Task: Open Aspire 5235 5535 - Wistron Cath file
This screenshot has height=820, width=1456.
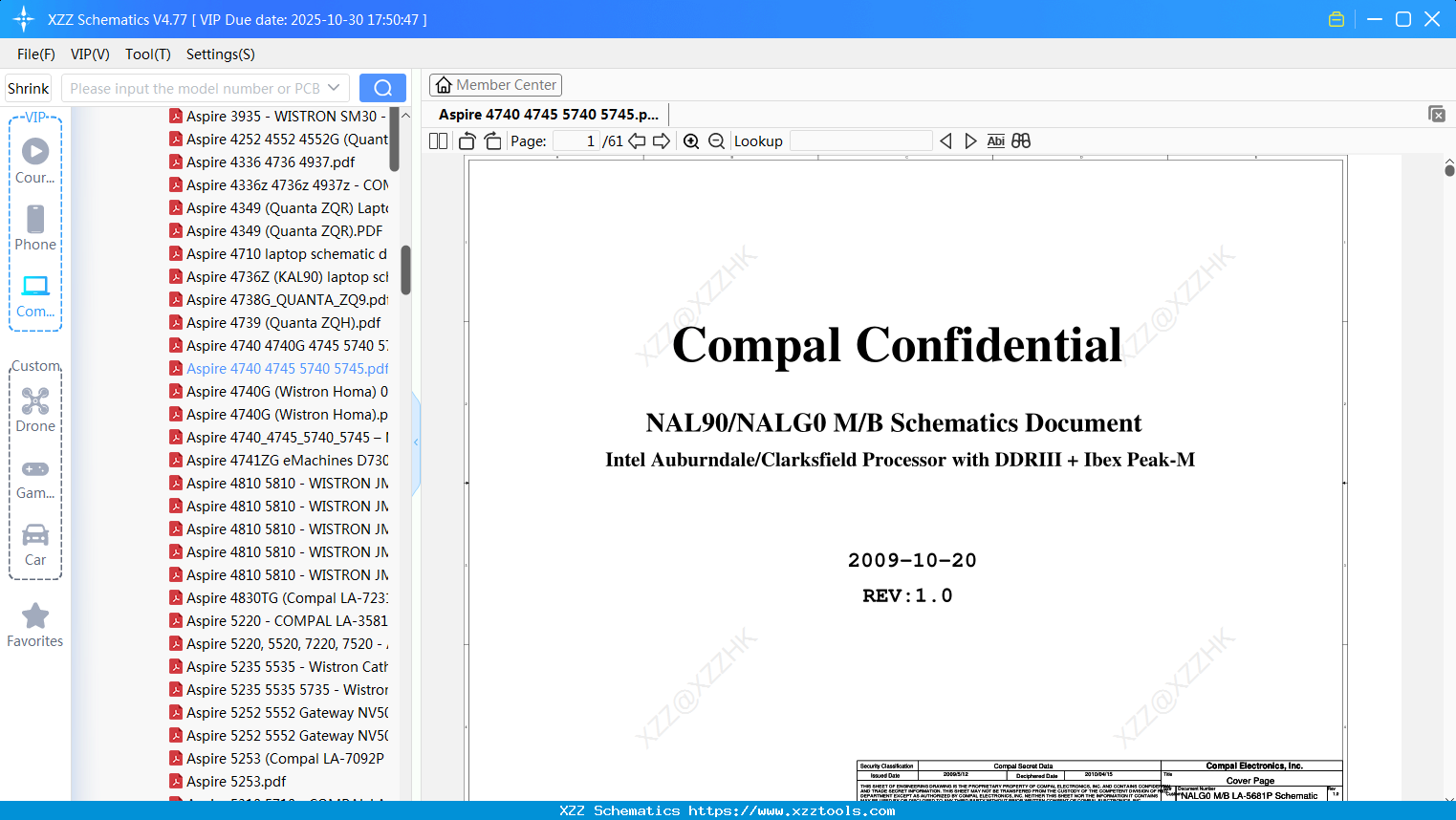Action: click(x=278, y=667)
